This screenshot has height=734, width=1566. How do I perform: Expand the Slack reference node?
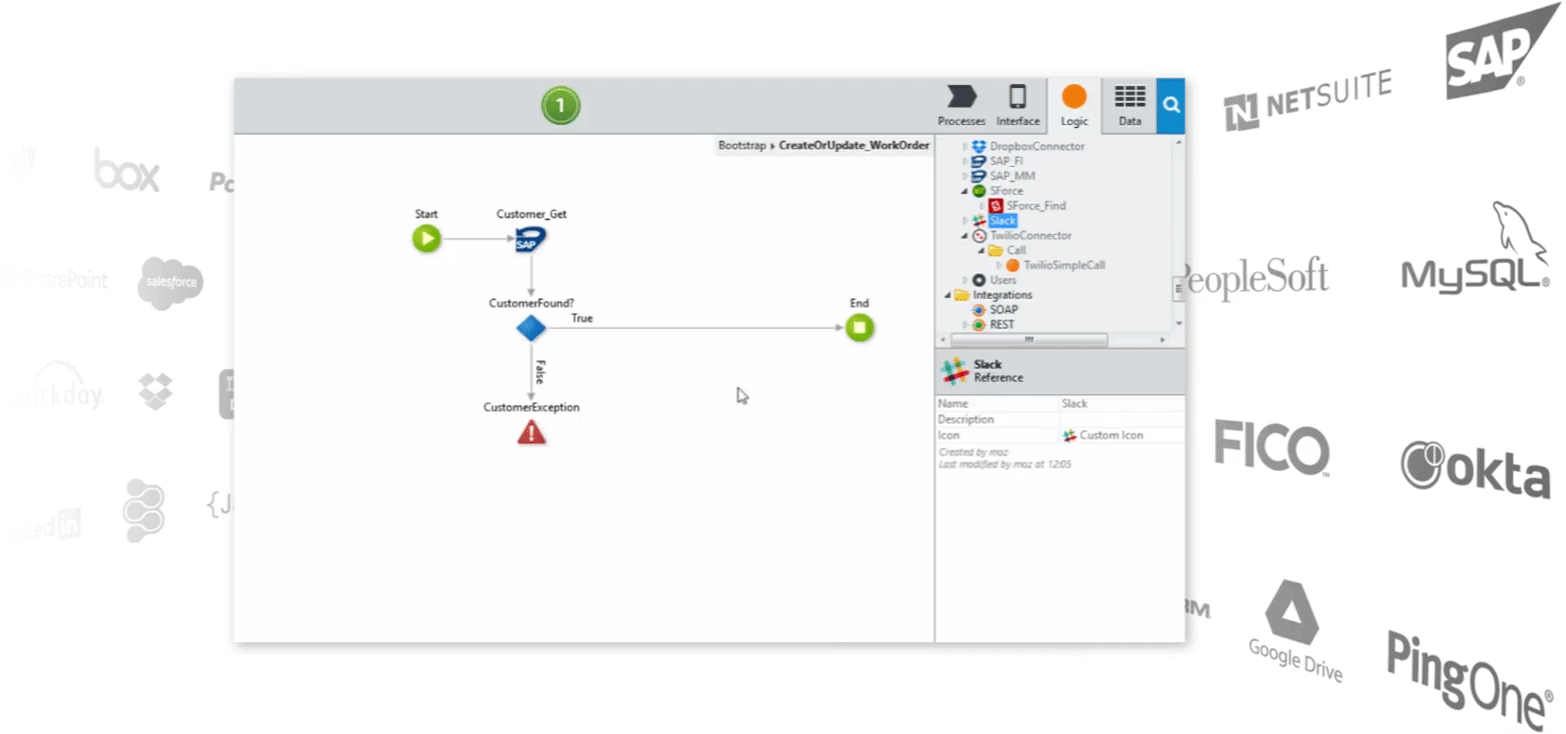tap(965, 221)
